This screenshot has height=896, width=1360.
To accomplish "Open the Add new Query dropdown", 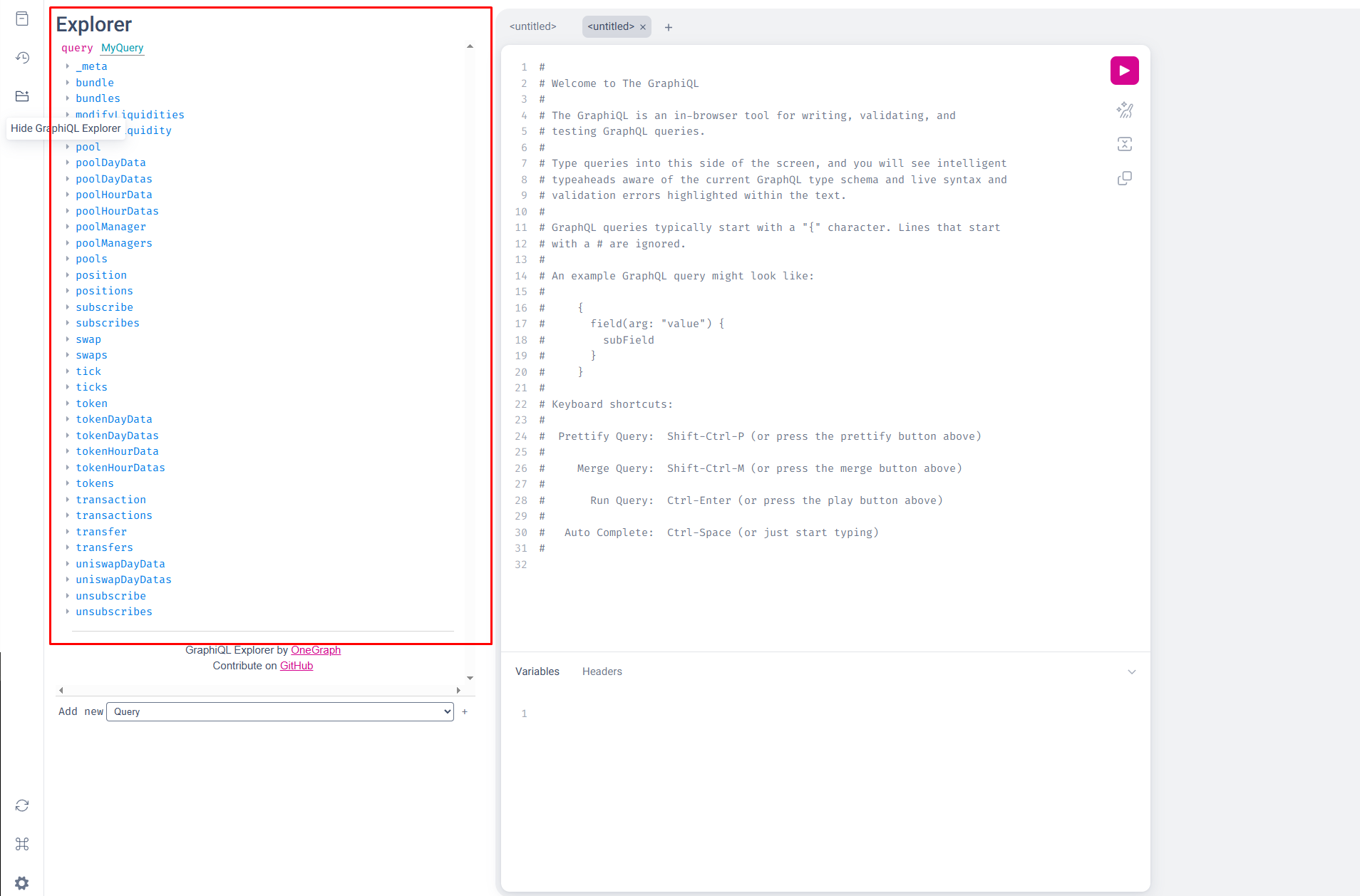I will point(280,711).
